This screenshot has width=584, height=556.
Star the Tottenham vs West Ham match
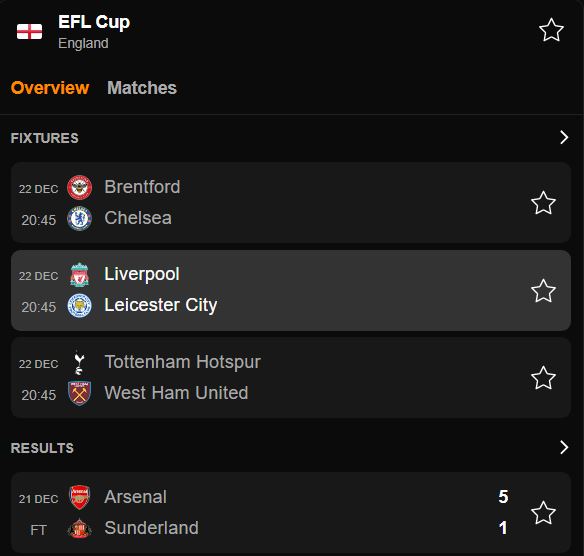coord(543,378)
